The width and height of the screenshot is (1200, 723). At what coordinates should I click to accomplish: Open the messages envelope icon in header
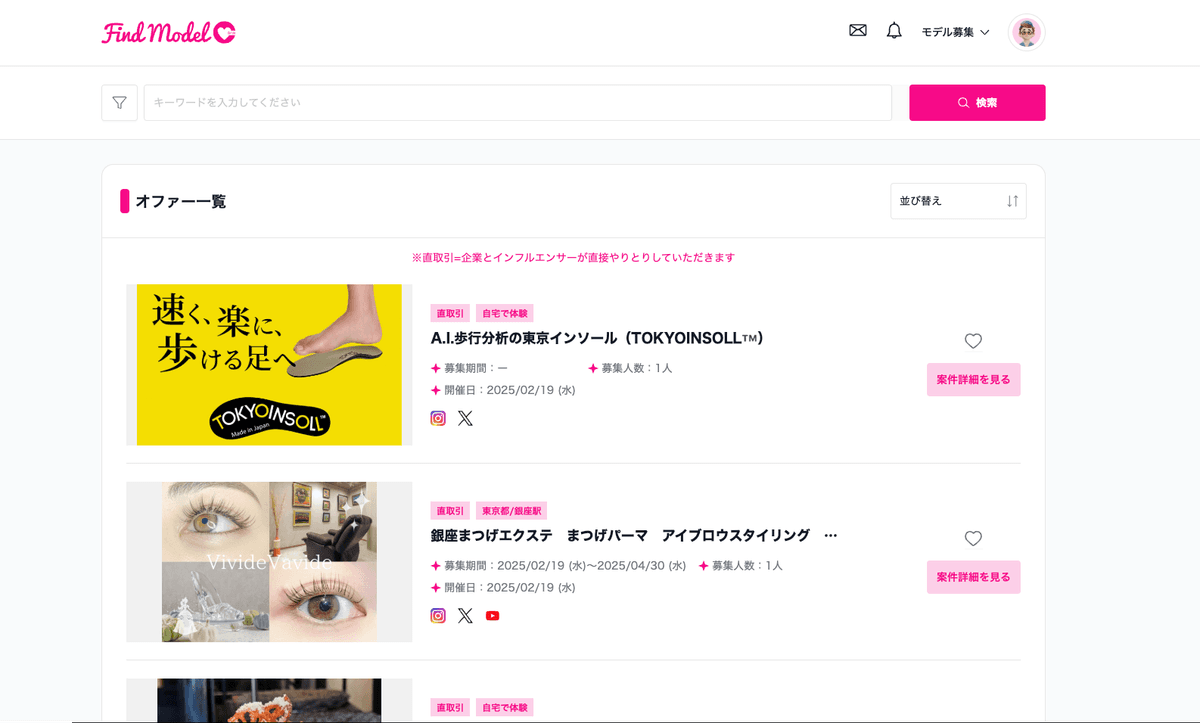[857, 30]
